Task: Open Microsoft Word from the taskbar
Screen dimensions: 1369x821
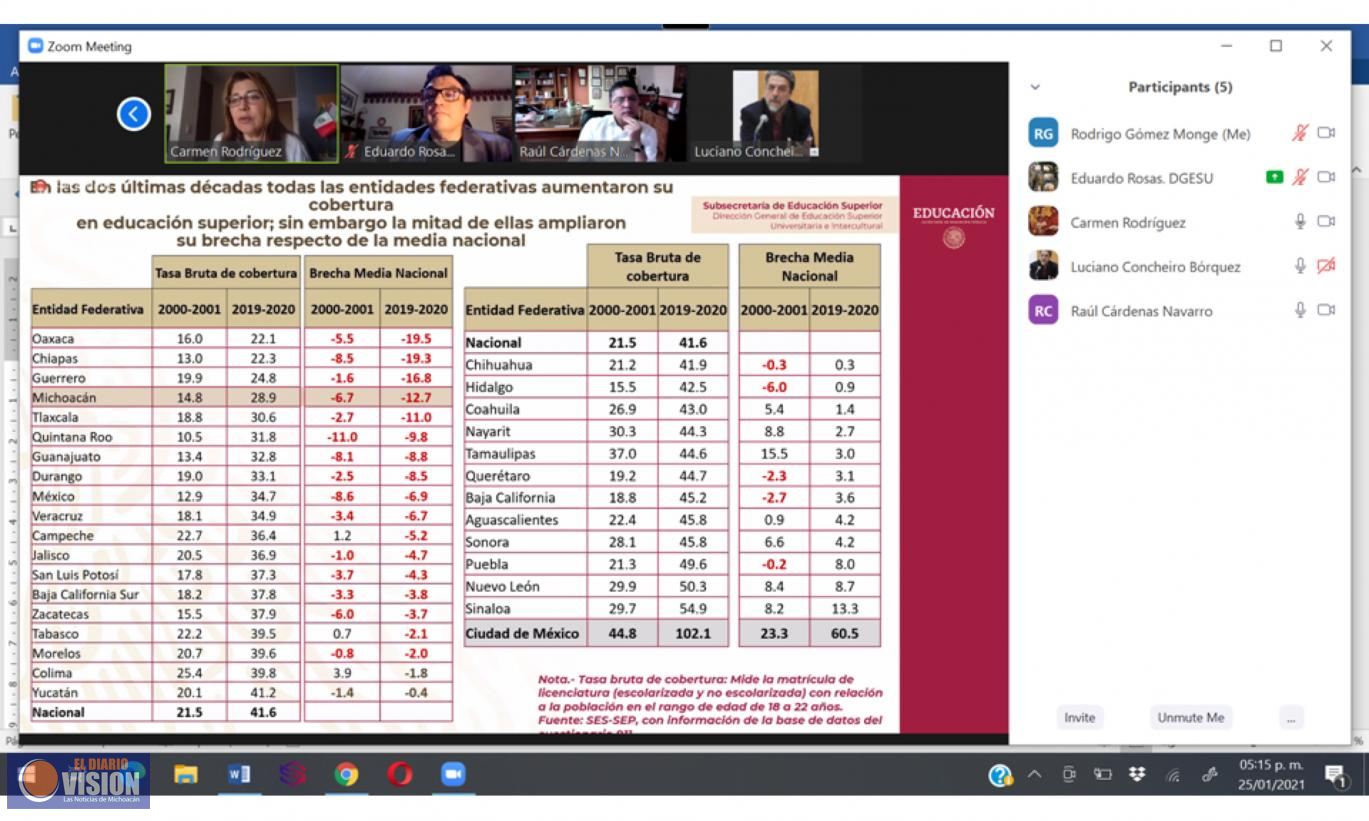Action: pyautogui.click(x=239, y=774)
